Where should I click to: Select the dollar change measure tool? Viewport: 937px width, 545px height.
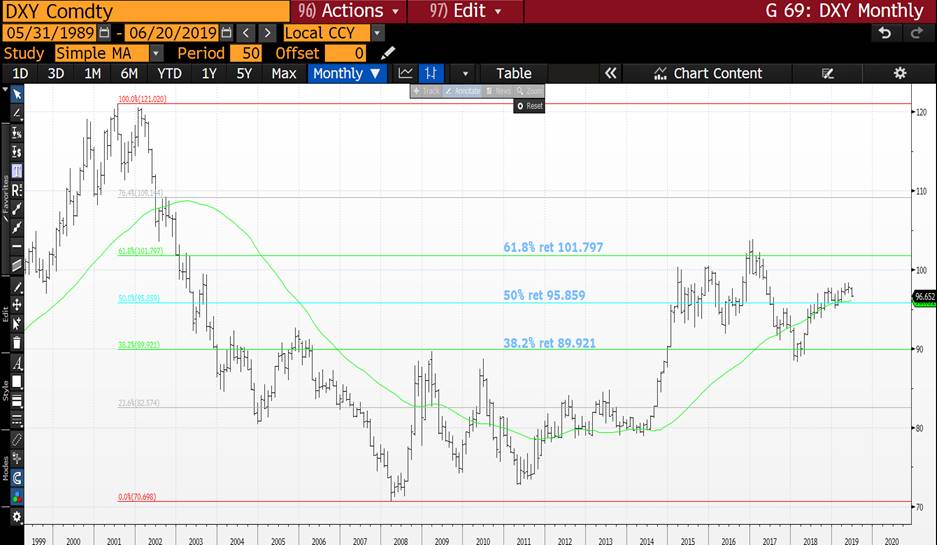coord(17,152)
